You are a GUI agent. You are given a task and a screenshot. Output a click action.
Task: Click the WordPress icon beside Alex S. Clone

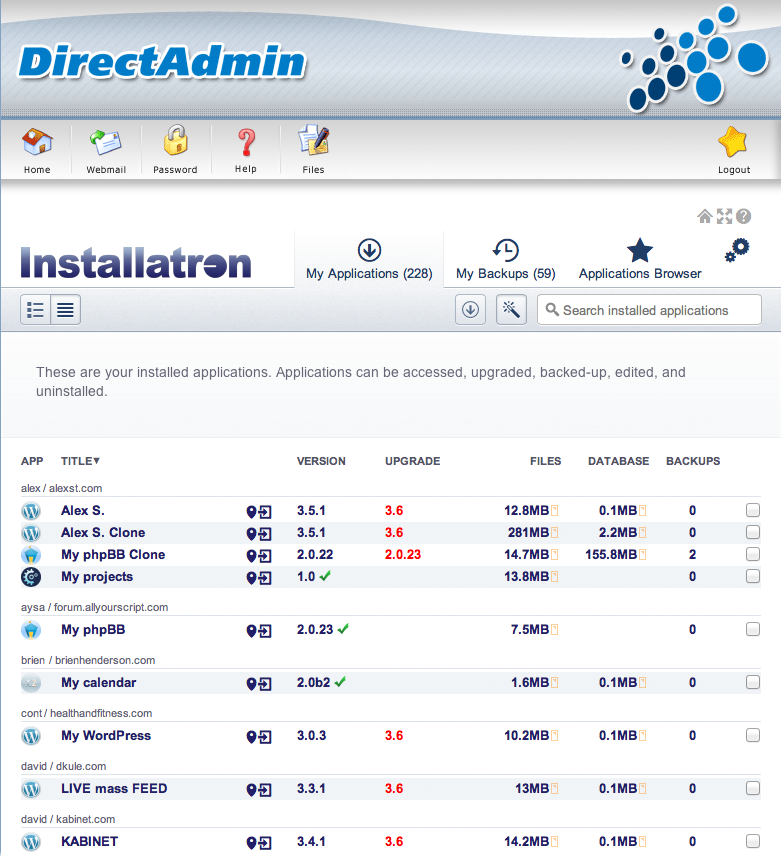pyautogui.click(x=31, y=533)
